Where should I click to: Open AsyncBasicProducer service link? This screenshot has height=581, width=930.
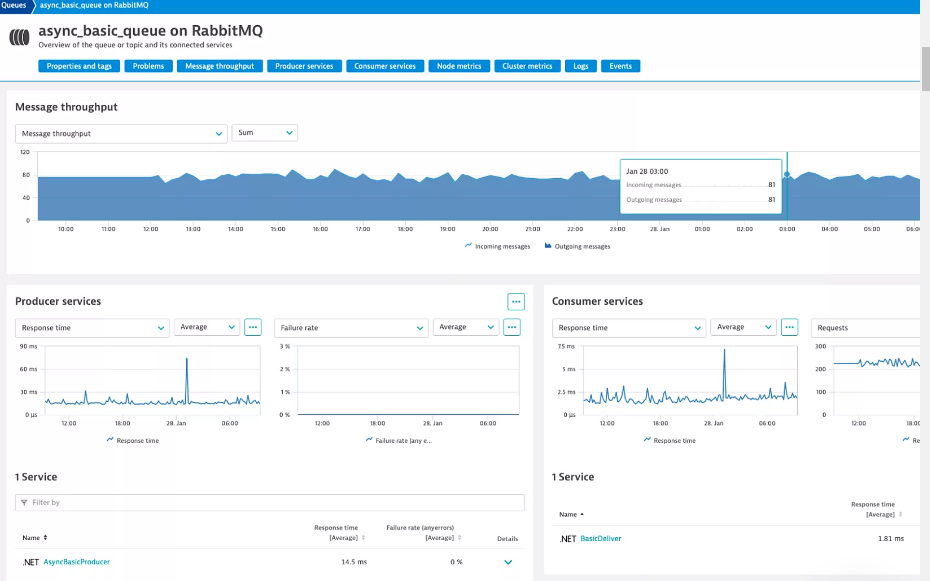[77, 562]
